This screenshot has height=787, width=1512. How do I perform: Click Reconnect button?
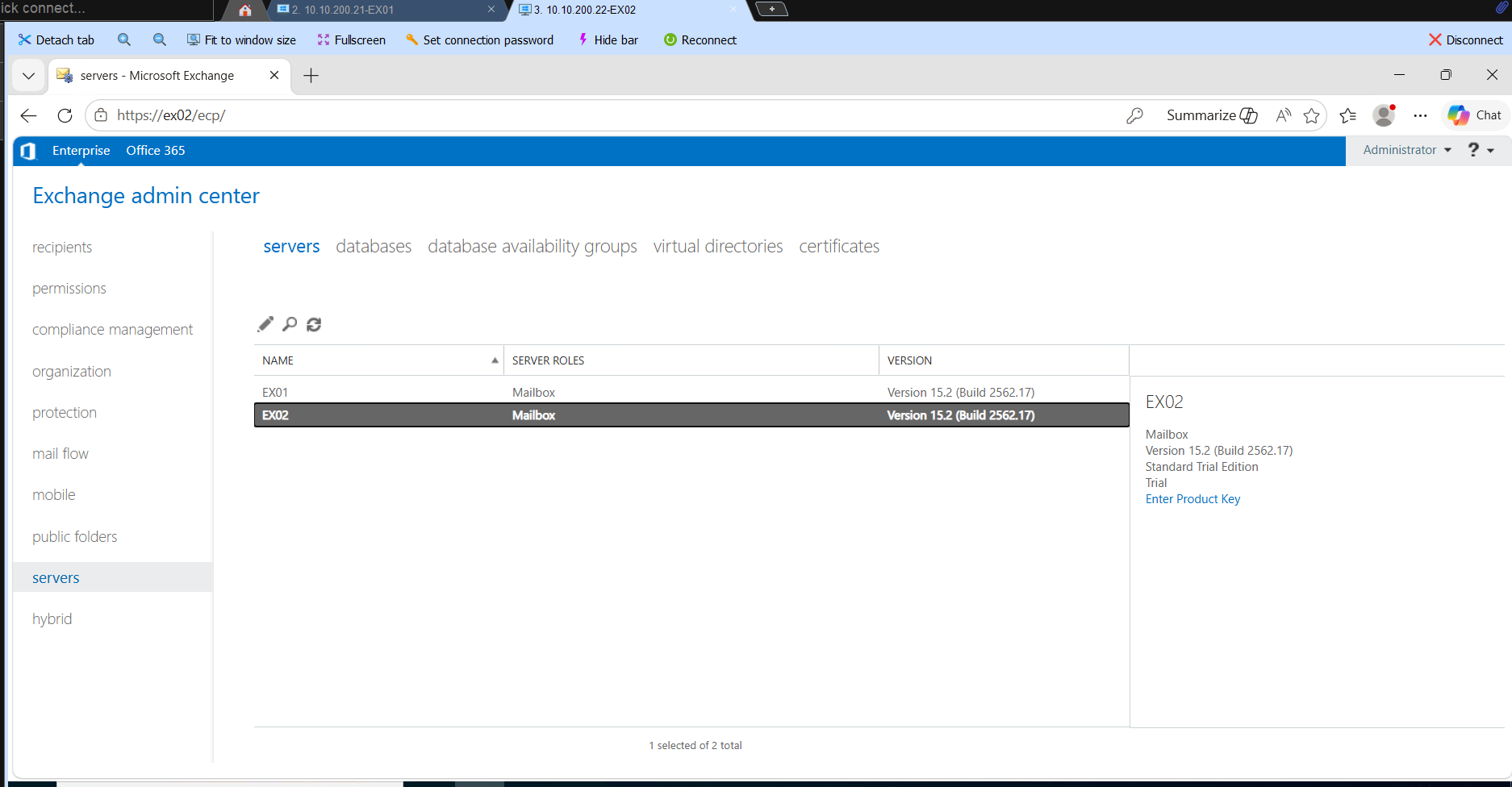[700, 40]
